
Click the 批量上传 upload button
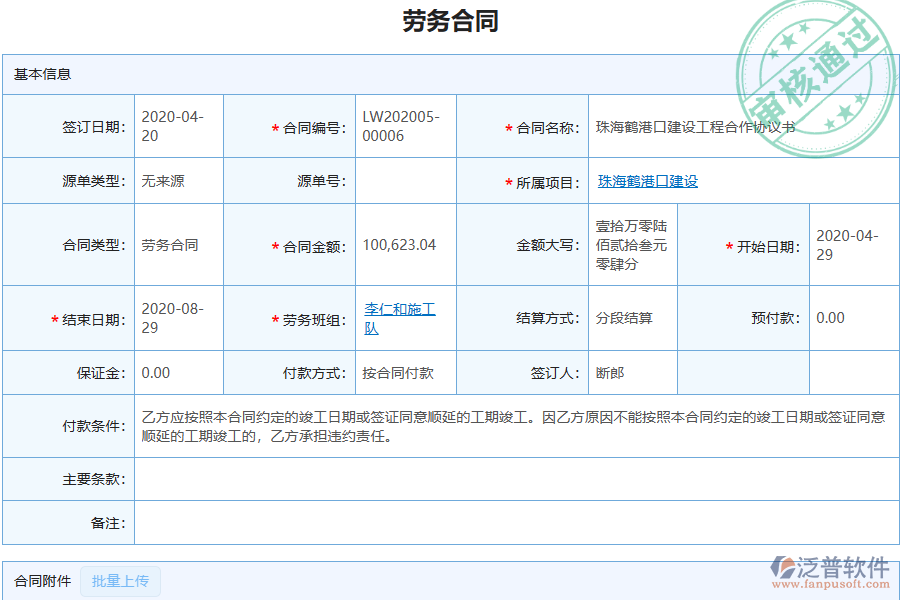(x=120, y=581)
